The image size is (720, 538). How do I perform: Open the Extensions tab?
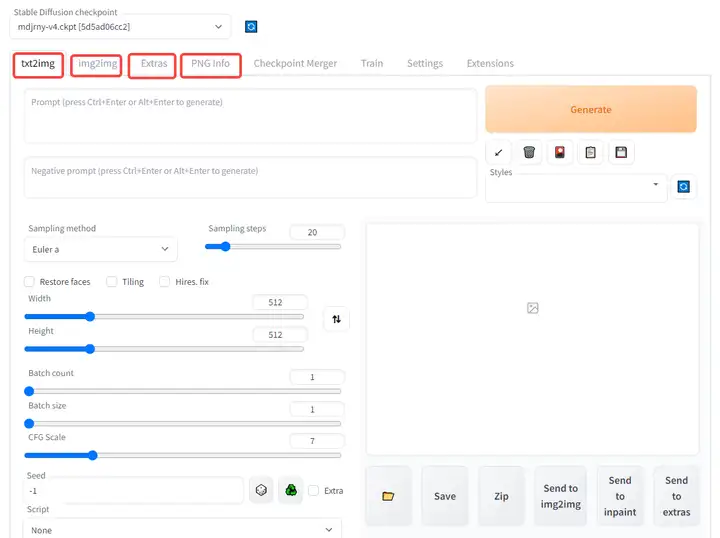click(x=490, y=63)
